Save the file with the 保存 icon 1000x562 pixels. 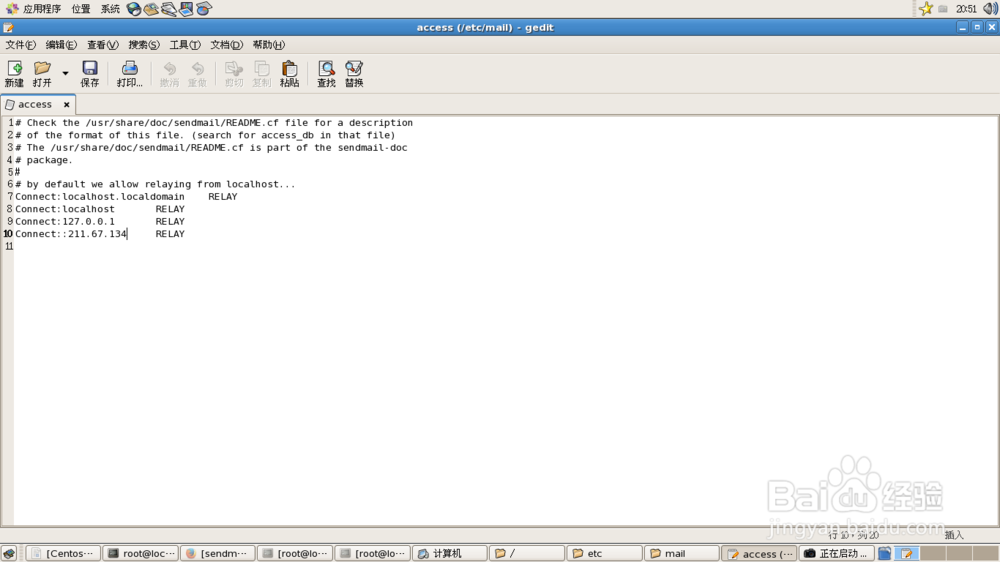[90, 74]
